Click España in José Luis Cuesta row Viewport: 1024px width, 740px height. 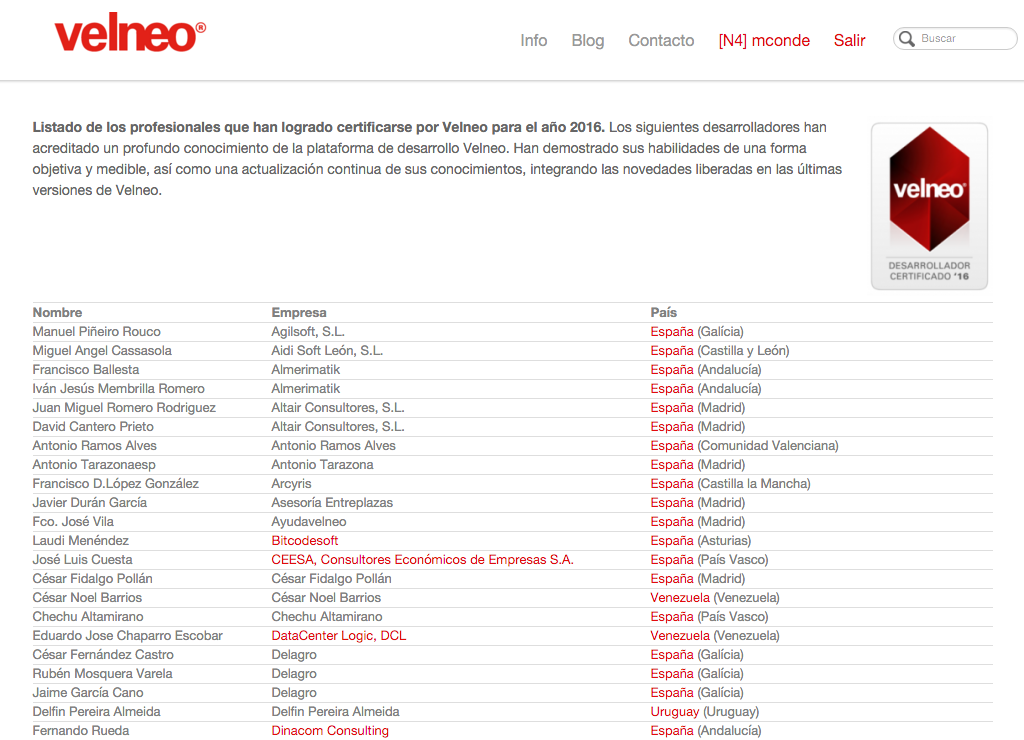[671, 560]
